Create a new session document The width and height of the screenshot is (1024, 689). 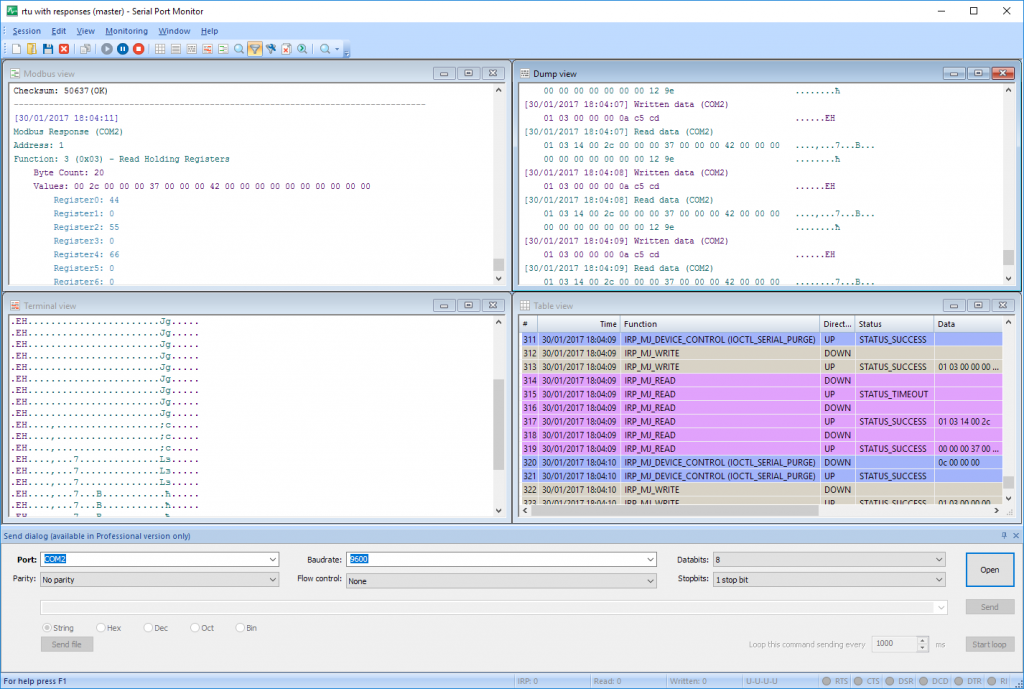pos(15,48)
